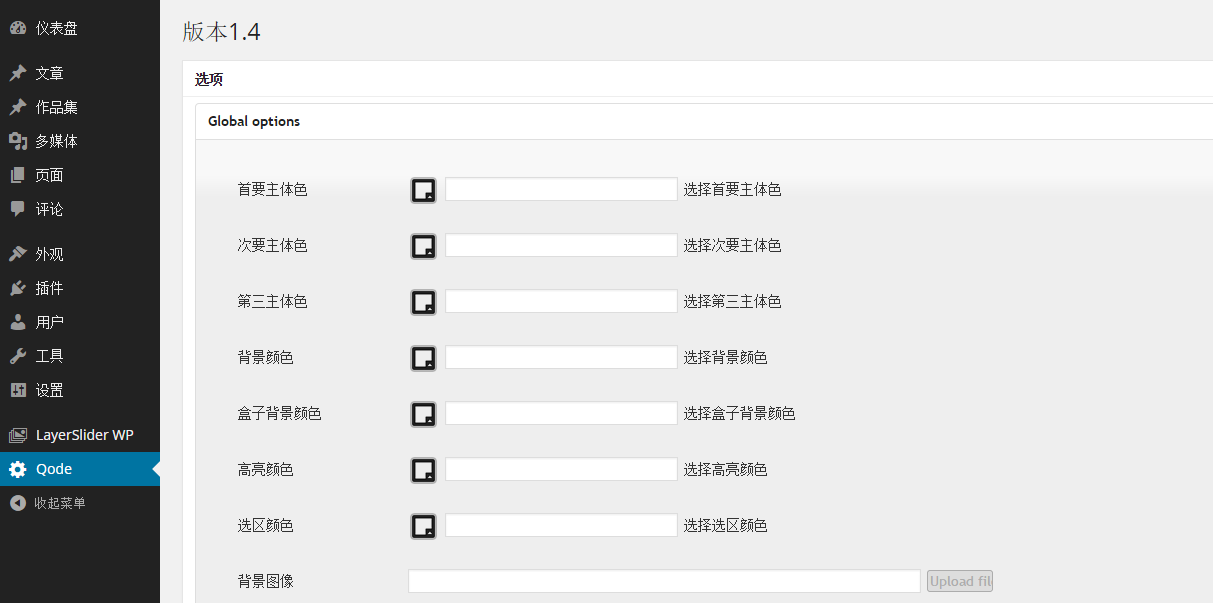
Task: Click the Upload file button
Action: (x=959, y=581)
